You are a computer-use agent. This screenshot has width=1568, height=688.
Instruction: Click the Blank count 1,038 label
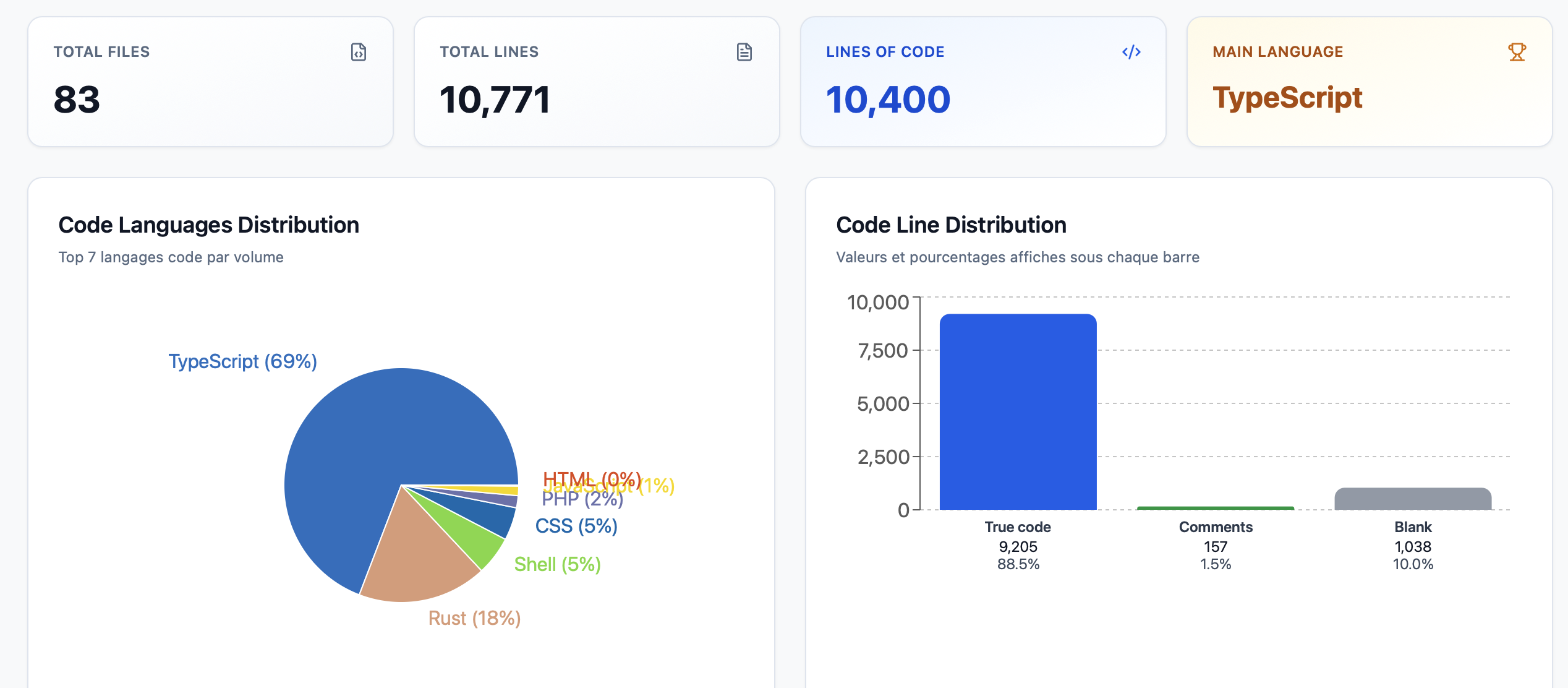click(x=1412, y=547)
